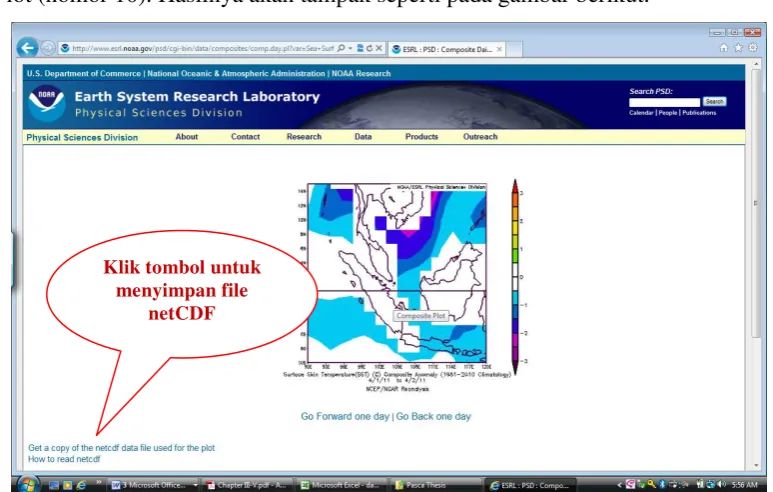Go back with the browser Back arrow
Screen dimensions: 773x492
pos(27,48)
